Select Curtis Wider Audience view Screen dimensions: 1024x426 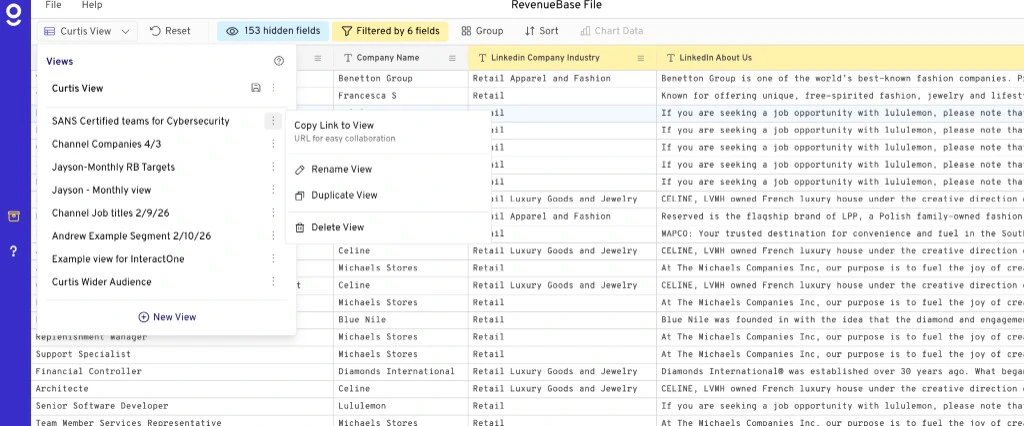(x=102, y=282)
